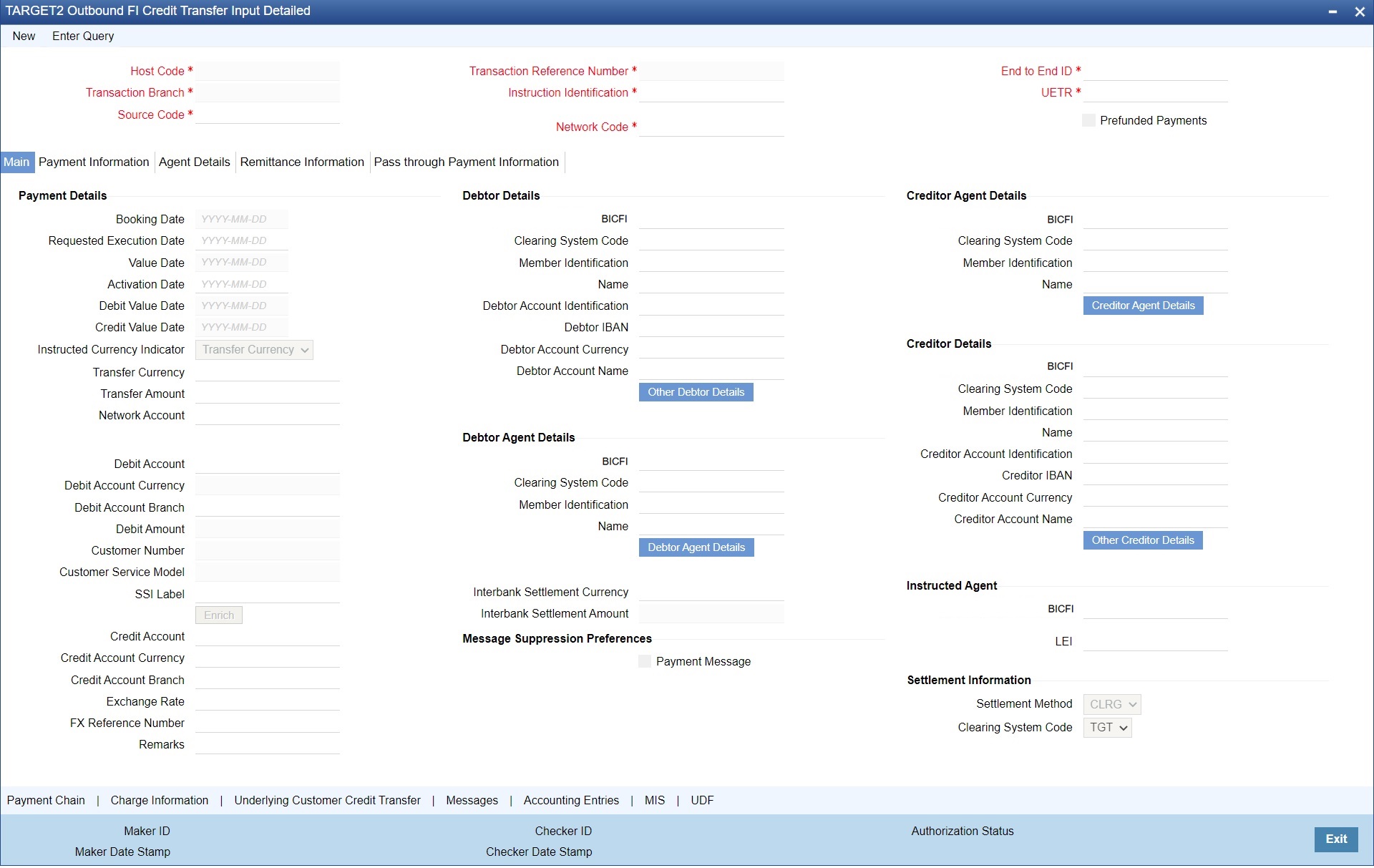The image size is (1374, 868).
Task: Close the TARGET2 Credit Transfer screen
Action: (1359, 11)
